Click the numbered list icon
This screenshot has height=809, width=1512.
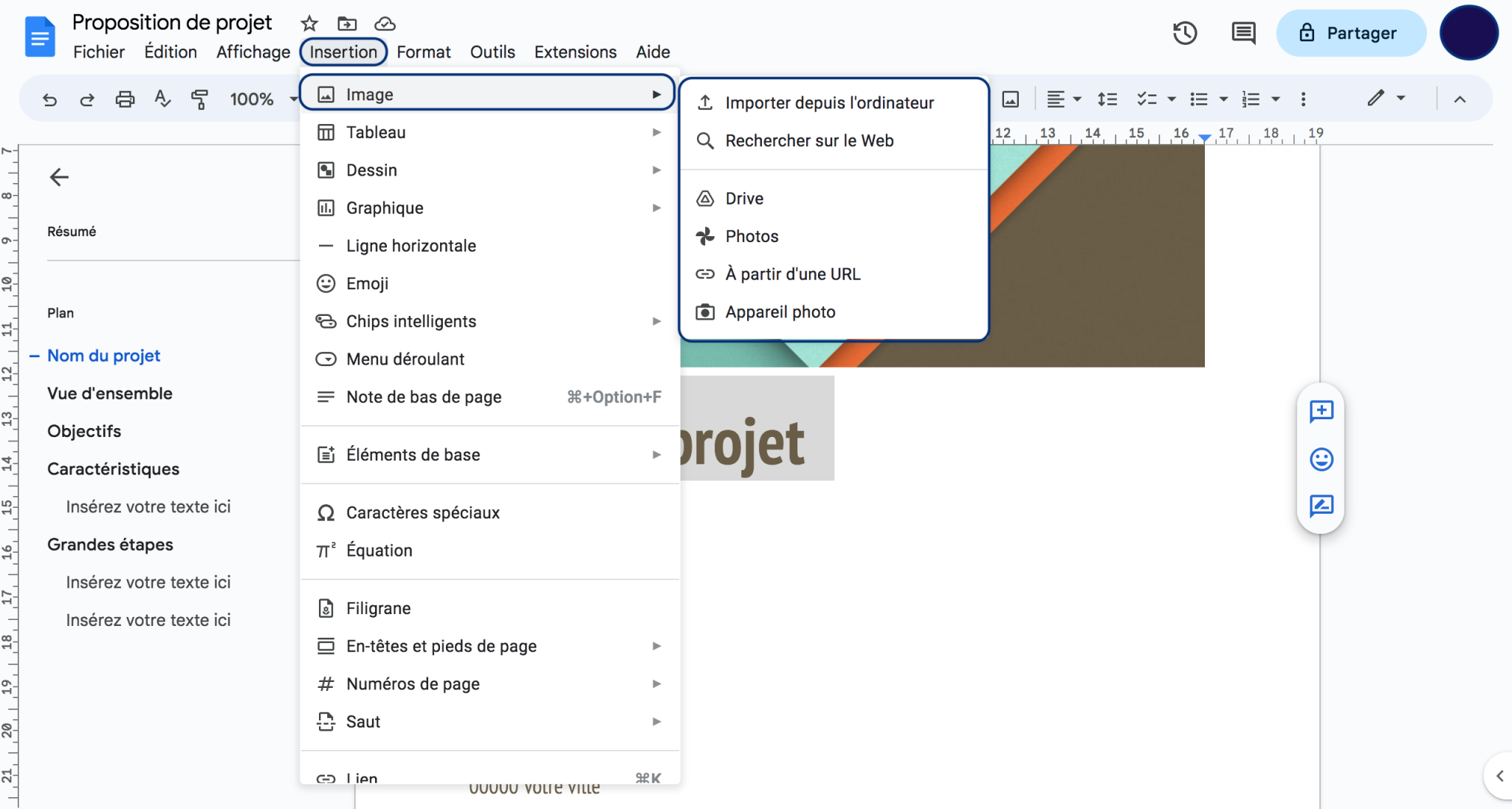tap(1251, 99)
